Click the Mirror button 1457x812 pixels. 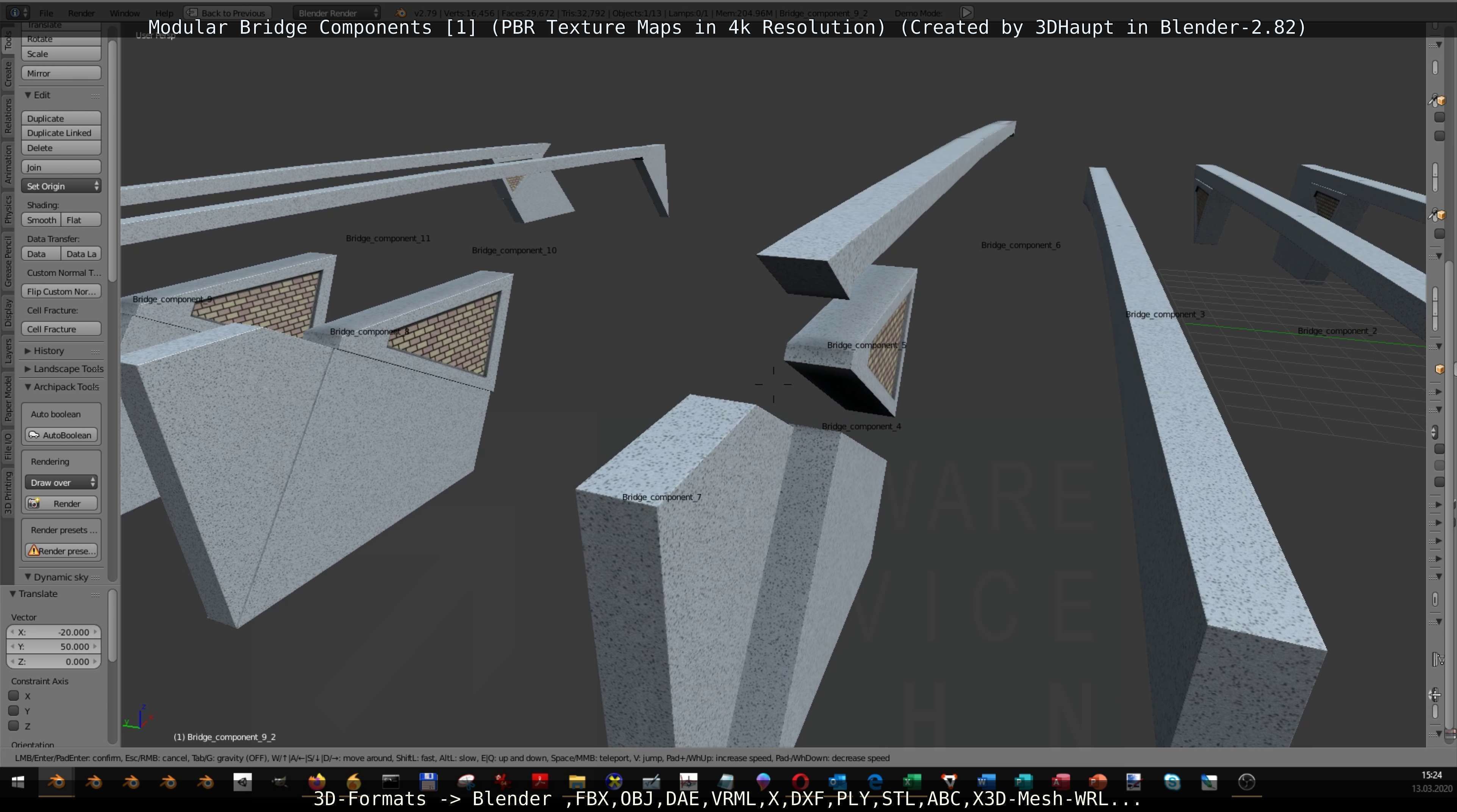pos(61,73)
